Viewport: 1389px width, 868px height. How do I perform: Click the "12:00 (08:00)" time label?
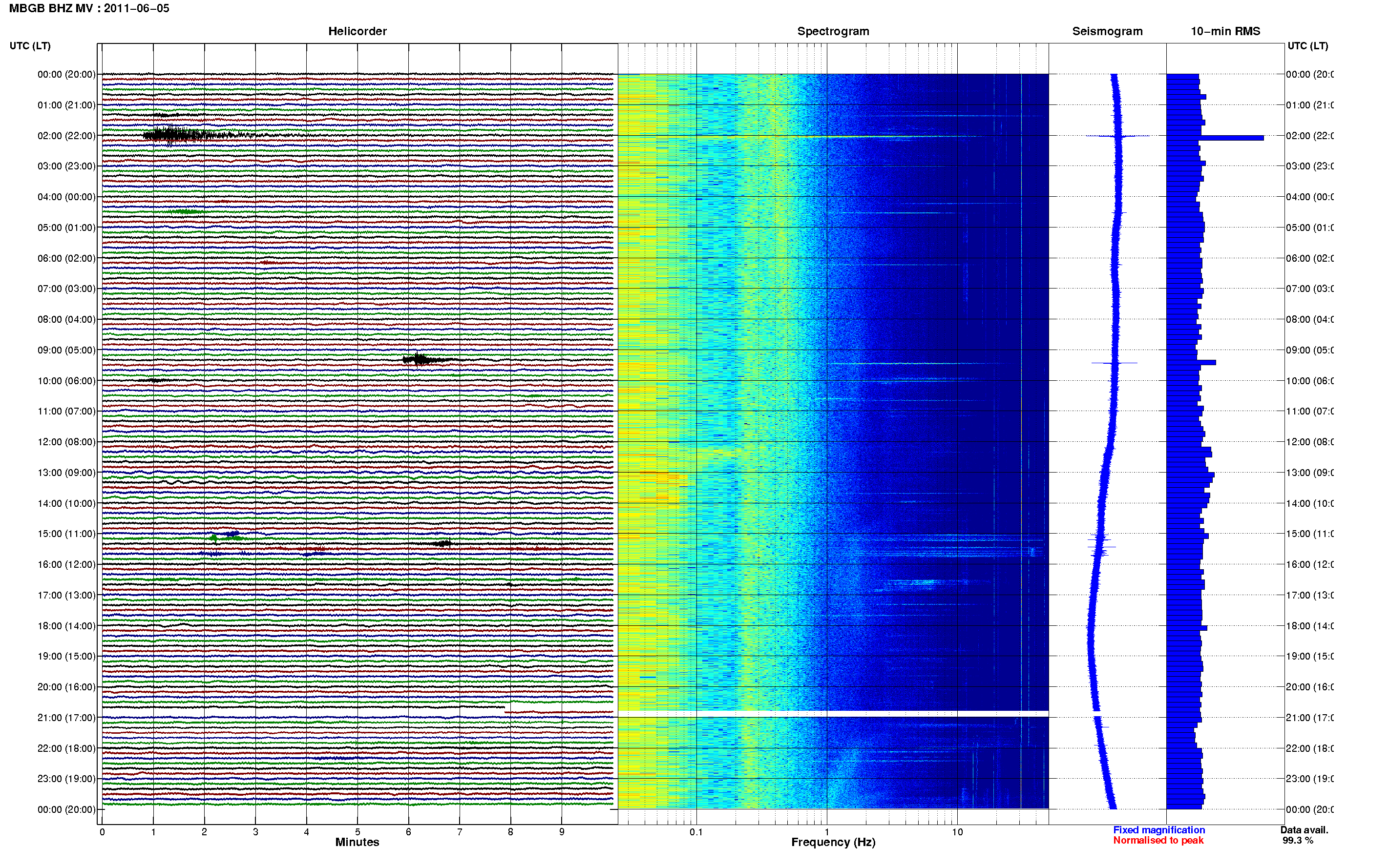66,441
